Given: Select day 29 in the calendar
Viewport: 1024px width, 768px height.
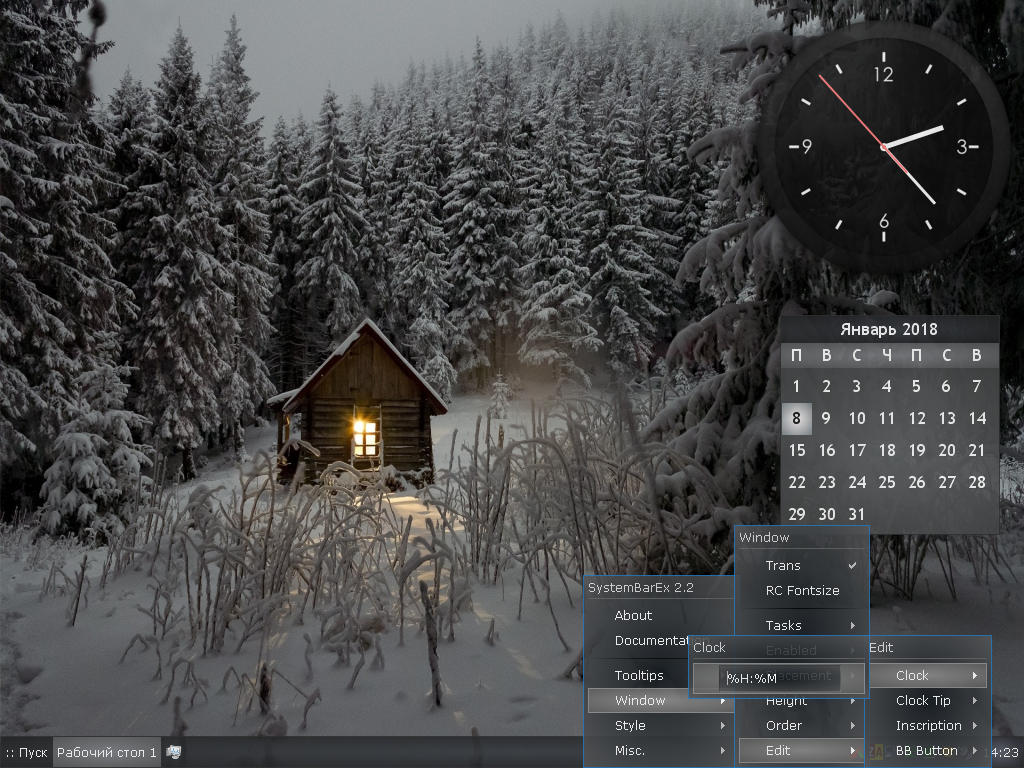Looking at the screenshot, I should (x=797, y=514).
